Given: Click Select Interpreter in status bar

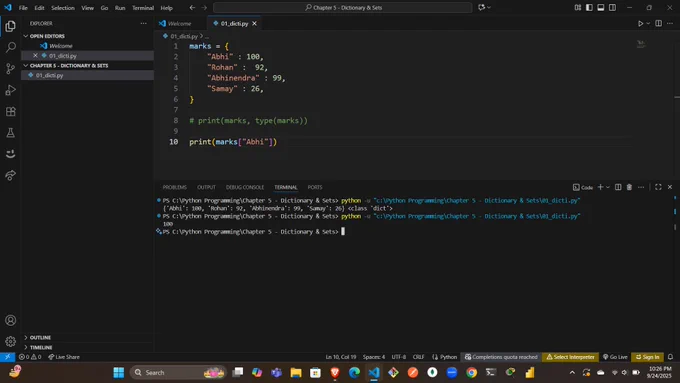Looking at the screenshot, I should click(570, 357).
